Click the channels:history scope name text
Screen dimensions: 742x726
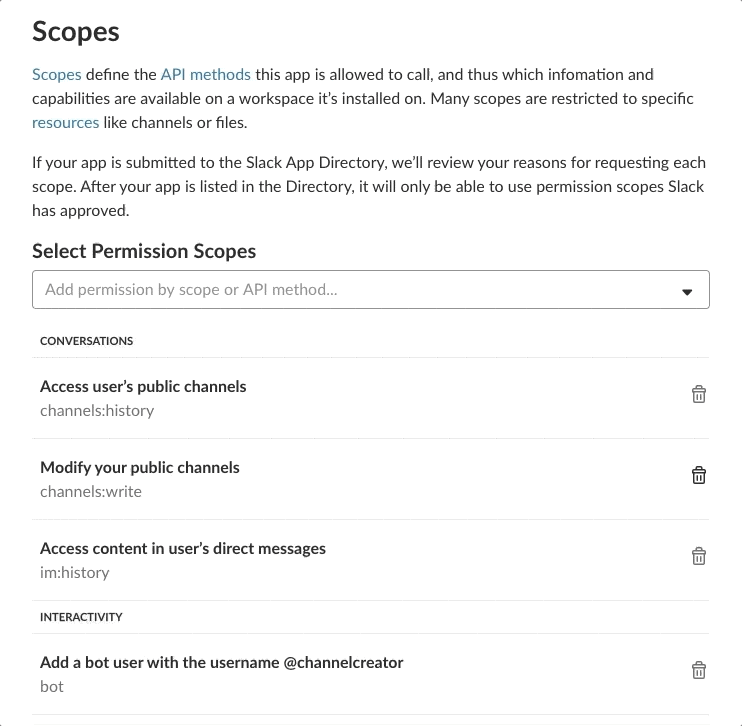tap(97, 410)
